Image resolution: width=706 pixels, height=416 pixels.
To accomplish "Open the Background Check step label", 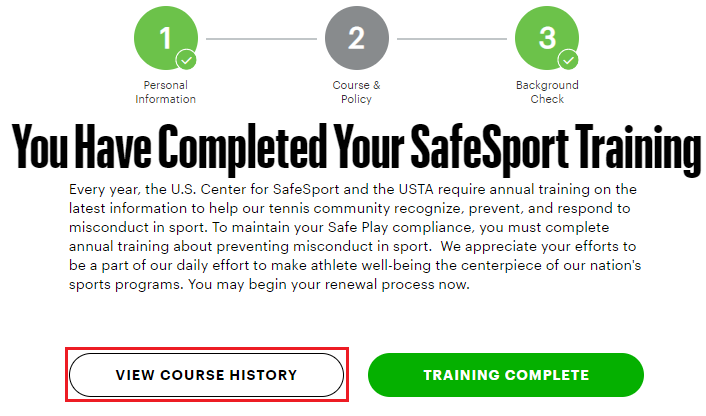I will [x=547, y=92].
